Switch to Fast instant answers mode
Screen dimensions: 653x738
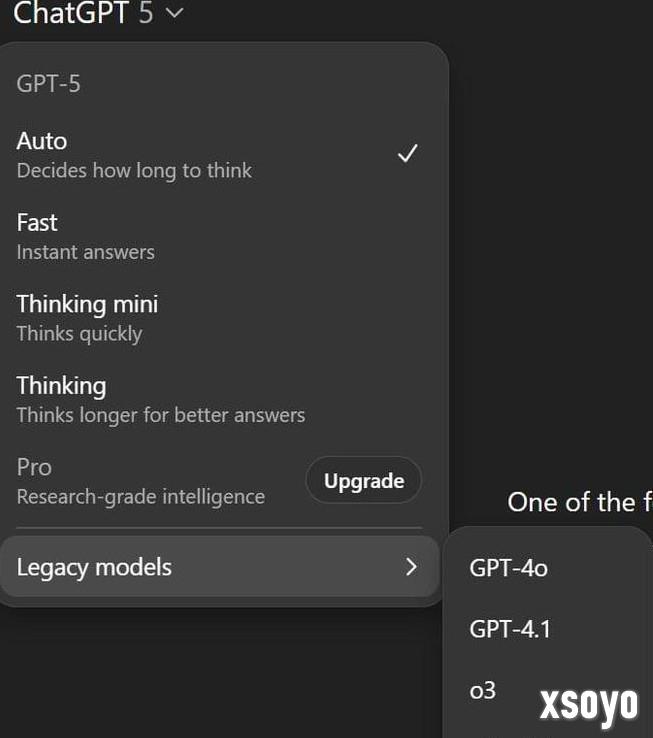point(38,222)
